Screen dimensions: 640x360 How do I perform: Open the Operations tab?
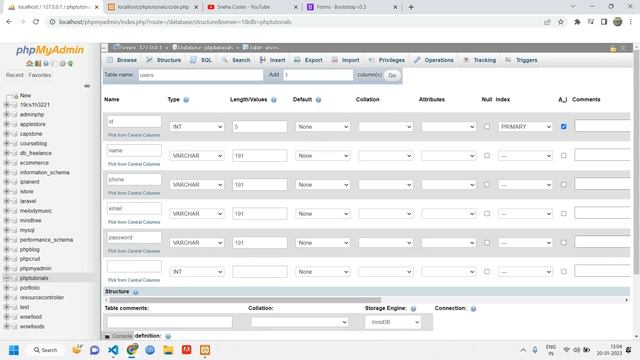[433, 60]
